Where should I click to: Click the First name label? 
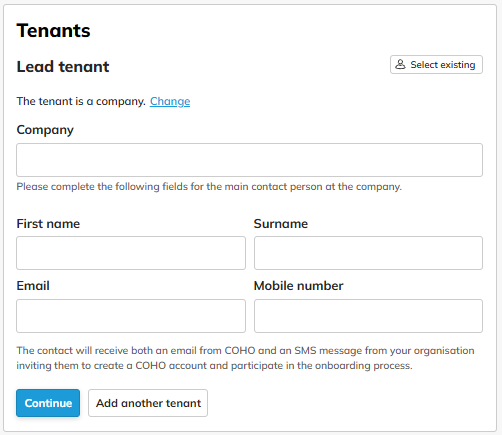(48, 224)
